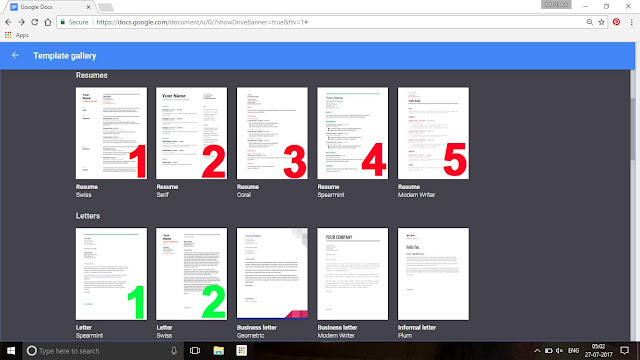Image resolution: width=640 pixels, height=360 pixels.
Task: Show hidden system tray icons chevron
Action: [x=537, y=351]
